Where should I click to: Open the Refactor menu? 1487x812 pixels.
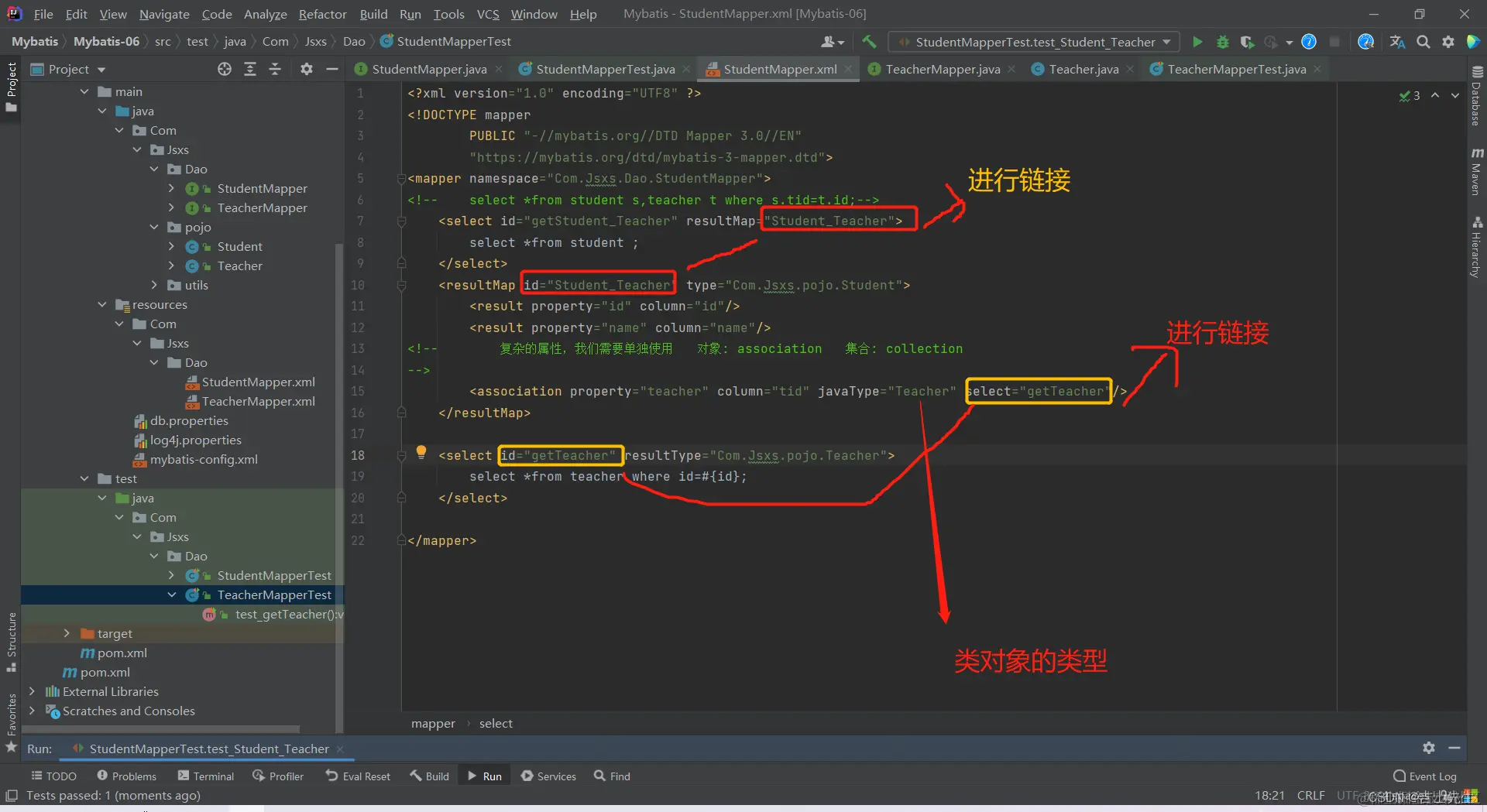[322, 14]
